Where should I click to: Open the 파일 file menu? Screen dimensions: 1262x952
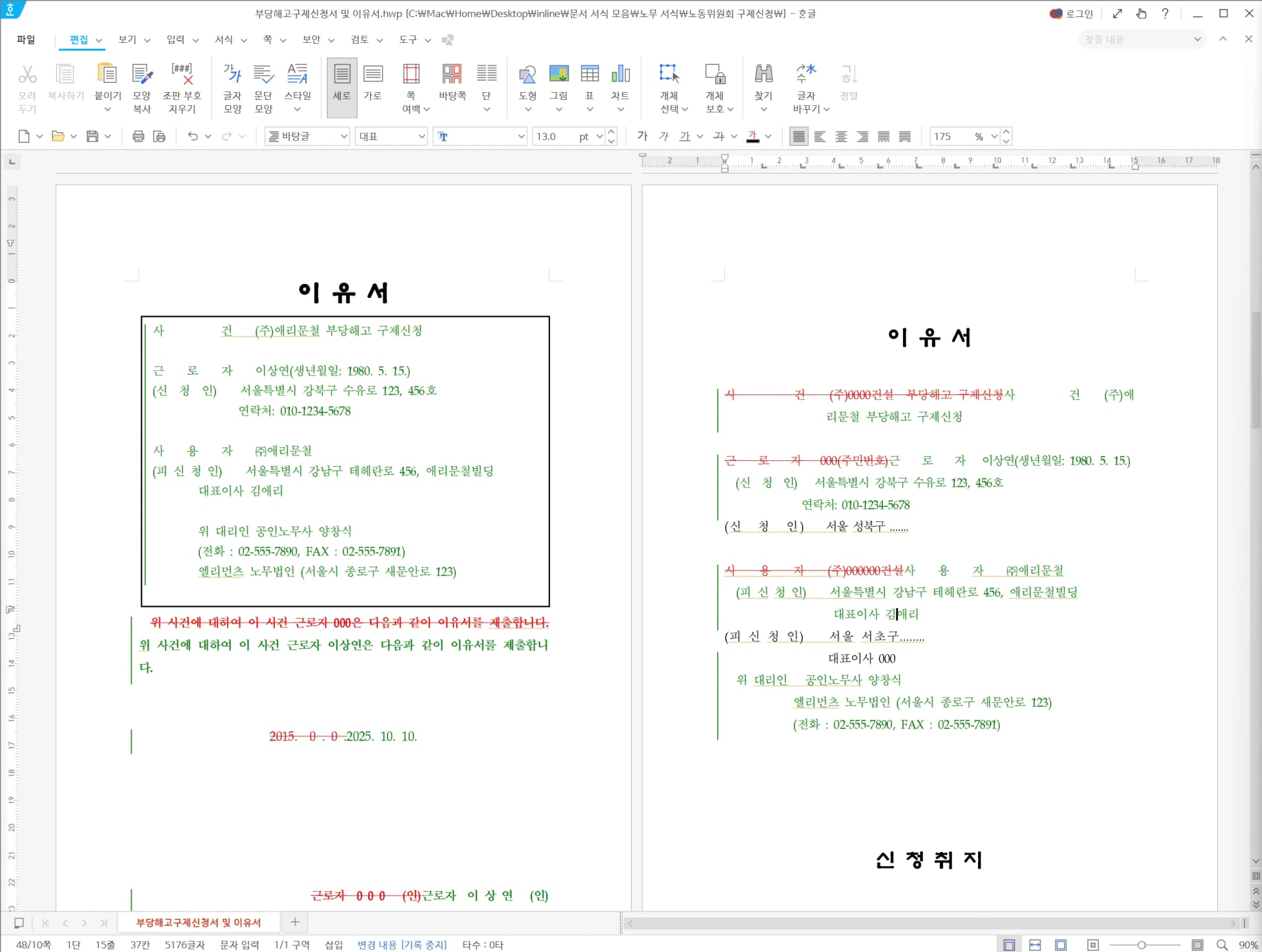(26, 39)
